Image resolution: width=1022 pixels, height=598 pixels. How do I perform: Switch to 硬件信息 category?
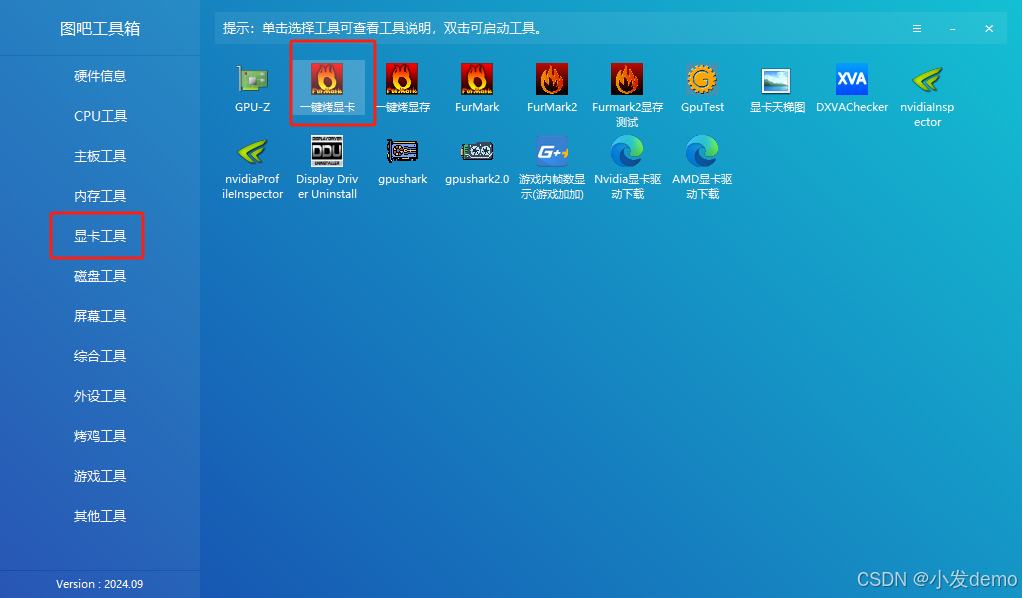click(100, 76)
